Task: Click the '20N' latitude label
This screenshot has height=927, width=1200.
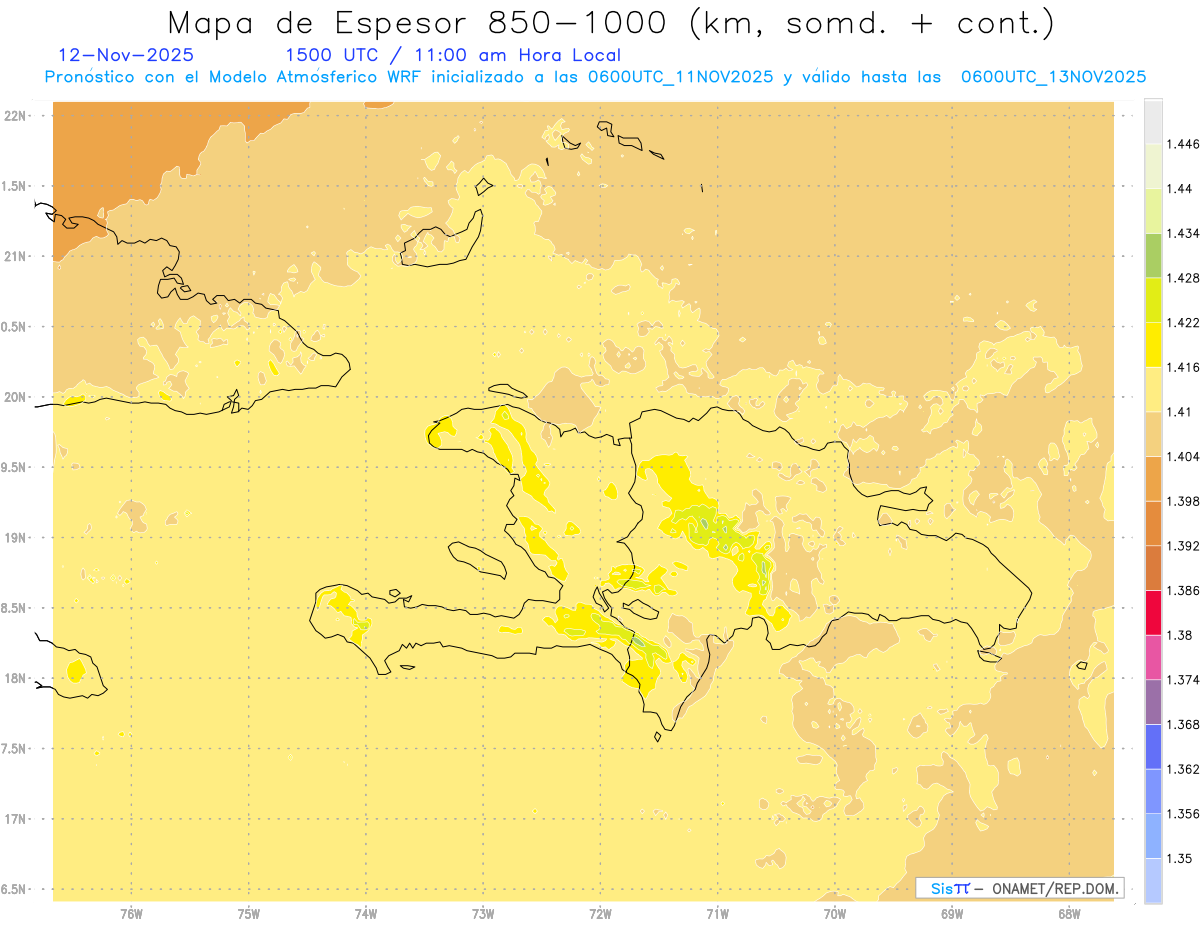Action: [15, 397]
